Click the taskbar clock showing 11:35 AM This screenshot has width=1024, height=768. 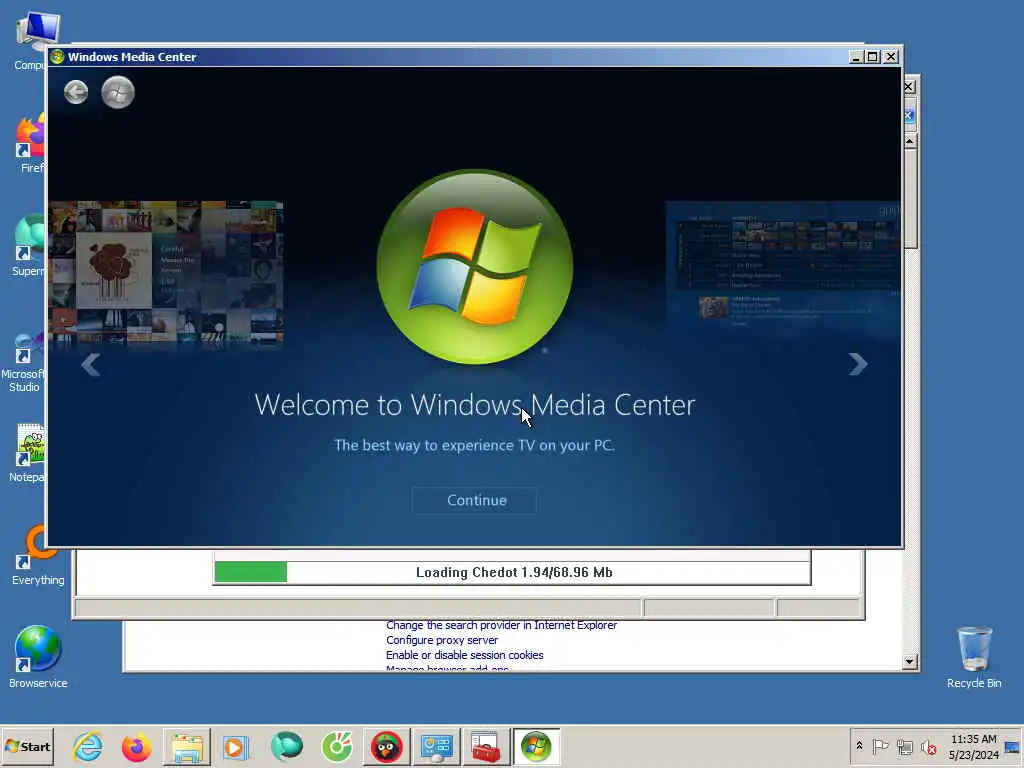point(974,746)
